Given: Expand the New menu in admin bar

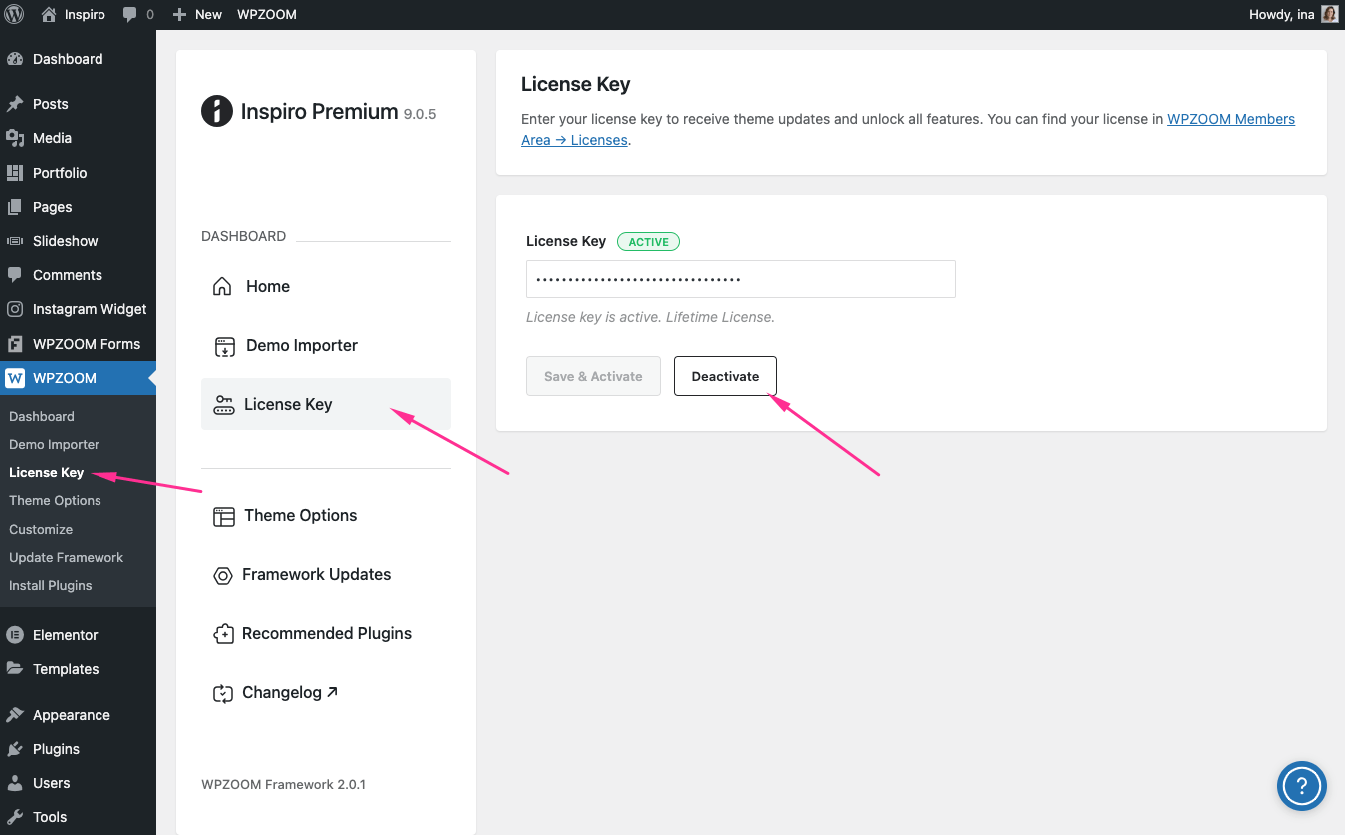Looking at the screenshot, I should (197, 14).
